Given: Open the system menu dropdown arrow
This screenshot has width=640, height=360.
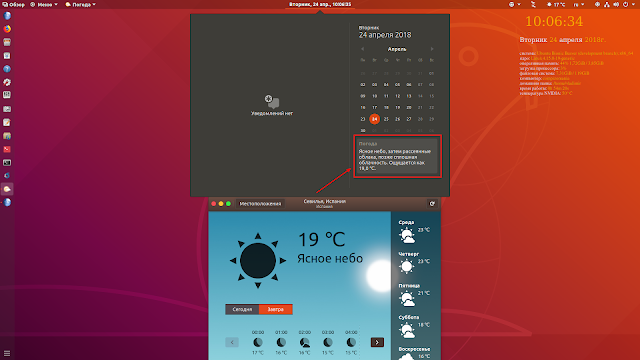Looking at the screenshot, I should tap(633, 4).
